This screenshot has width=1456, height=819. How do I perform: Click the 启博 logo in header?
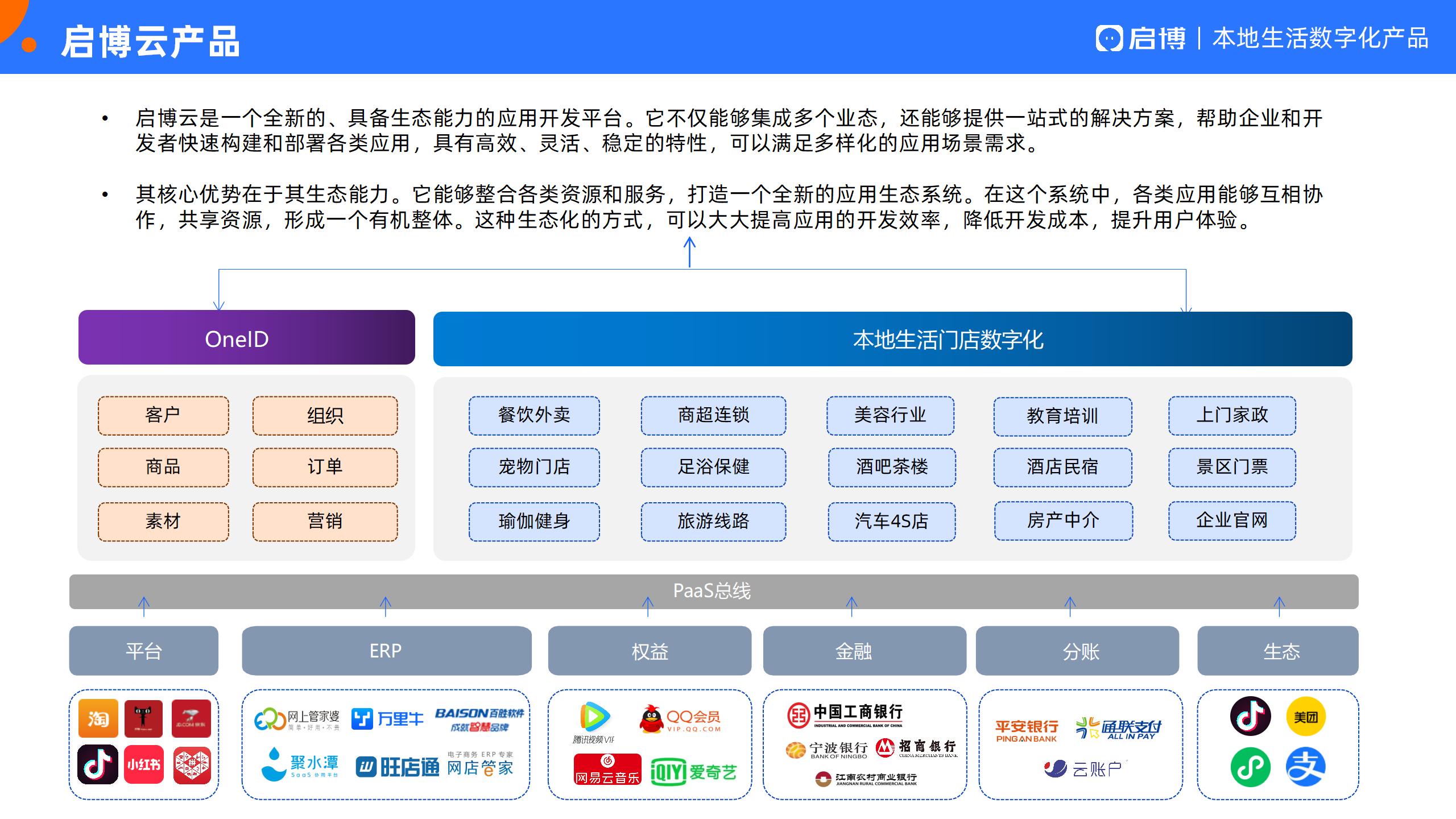coord(1141,39)
